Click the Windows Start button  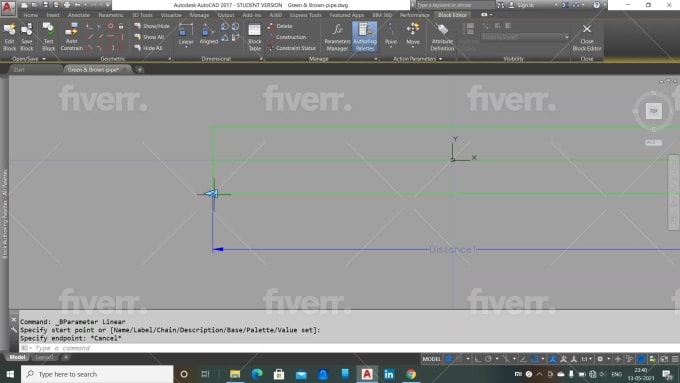[x=10, y=374]
